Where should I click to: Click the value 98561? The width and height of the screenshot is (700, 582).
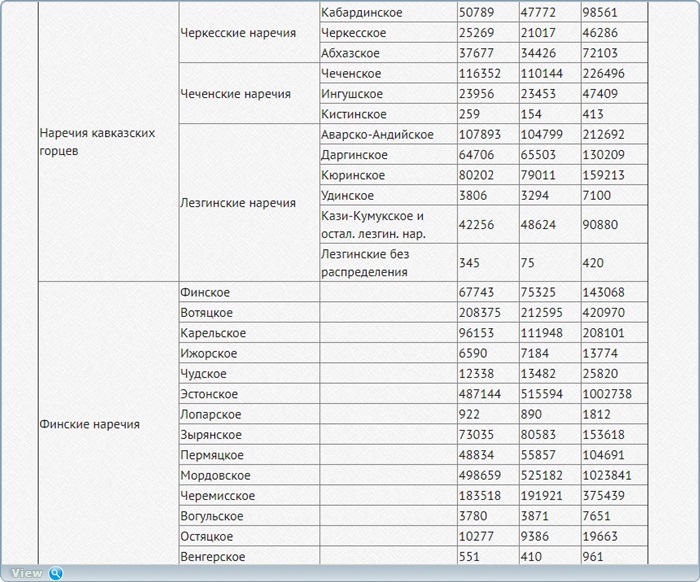[x=600, y=12]
